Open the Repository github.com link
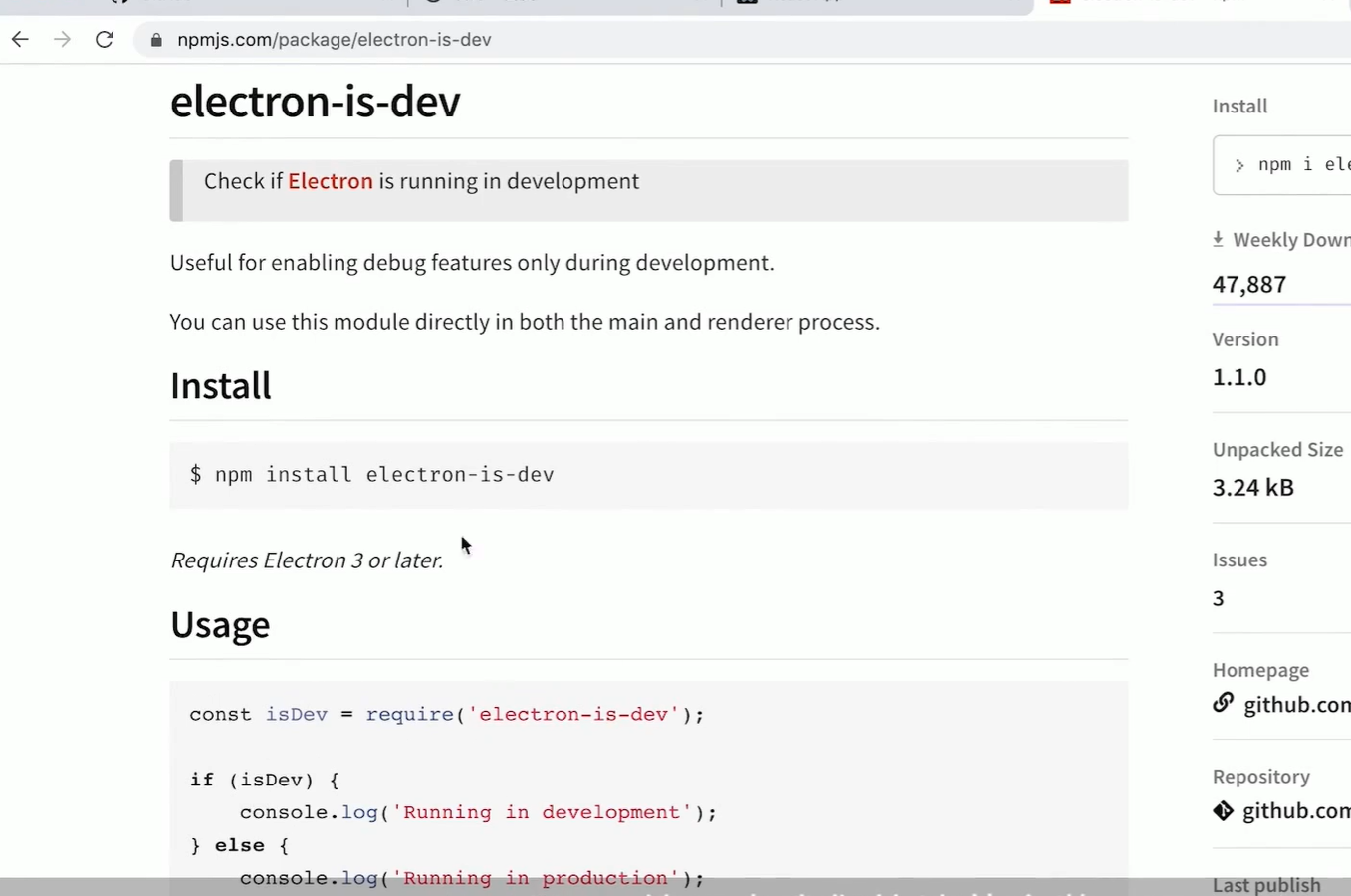 [x=1296, y=811]
